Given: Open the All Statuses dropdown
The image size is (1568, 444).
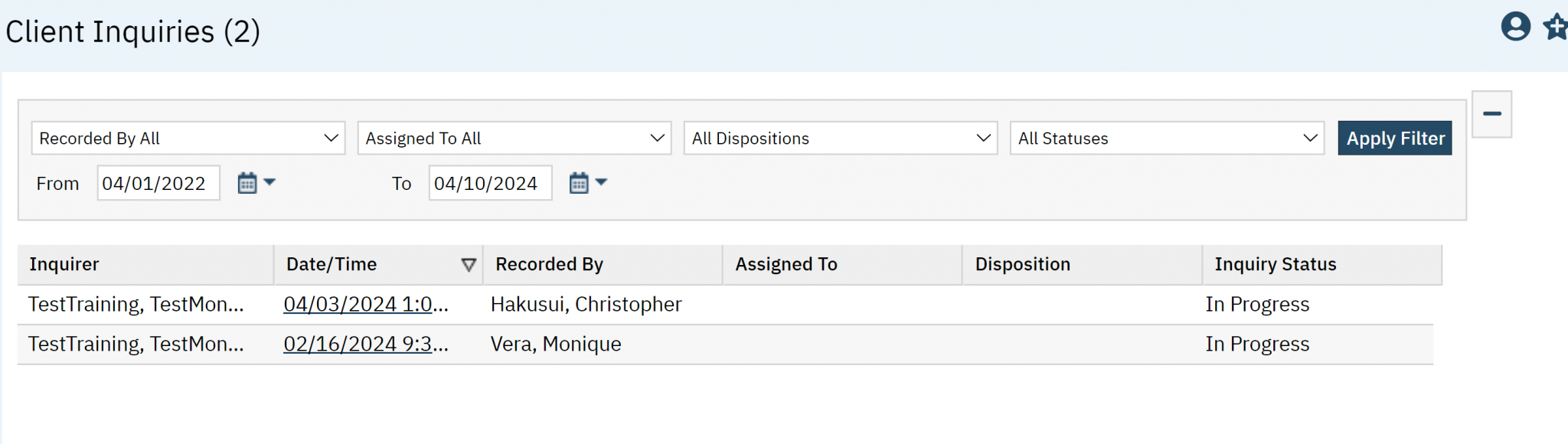Looking at the screenshot, I should coord(1167,138).
